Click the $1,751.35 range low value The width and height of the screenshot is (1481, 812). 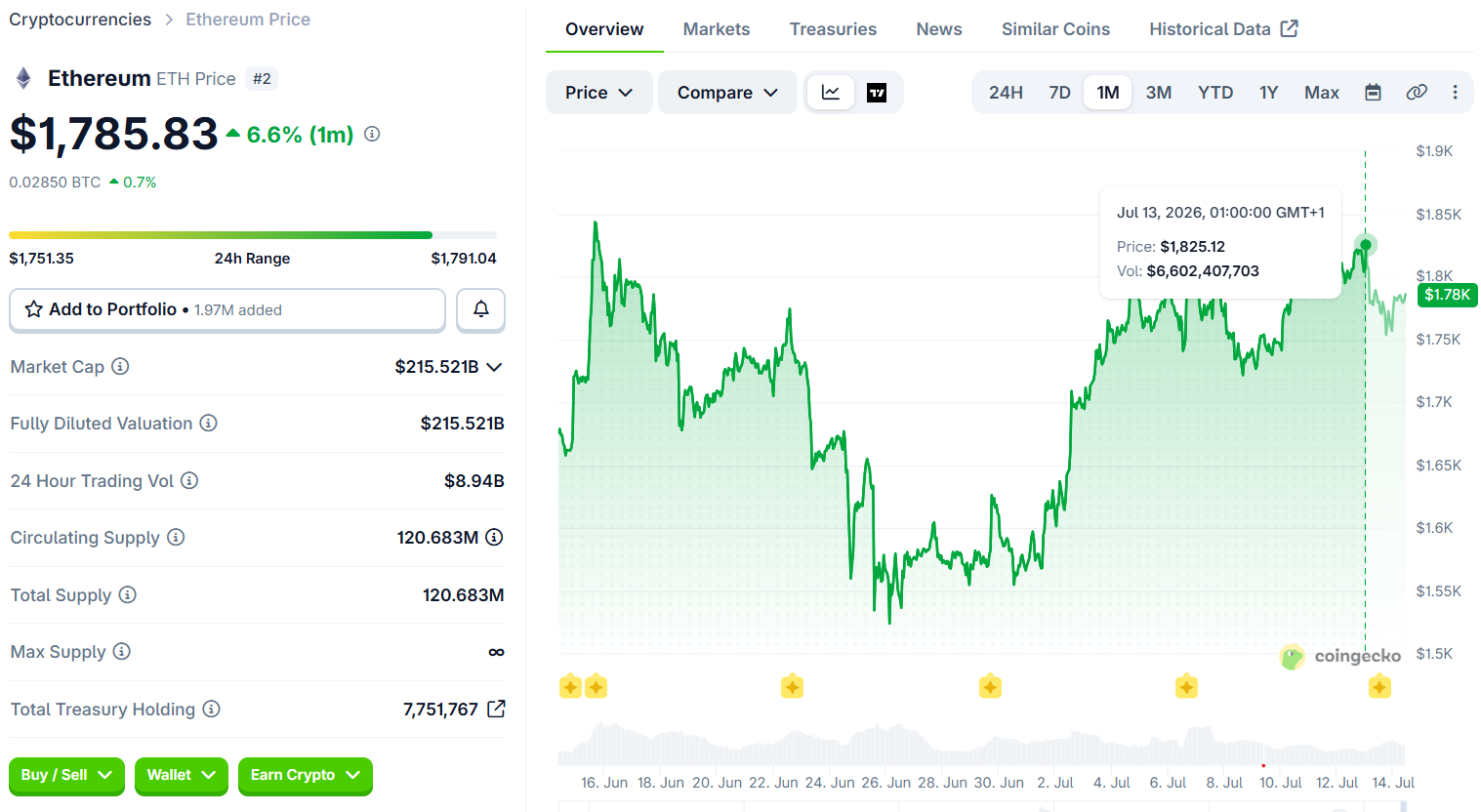[x=42, y=259]
